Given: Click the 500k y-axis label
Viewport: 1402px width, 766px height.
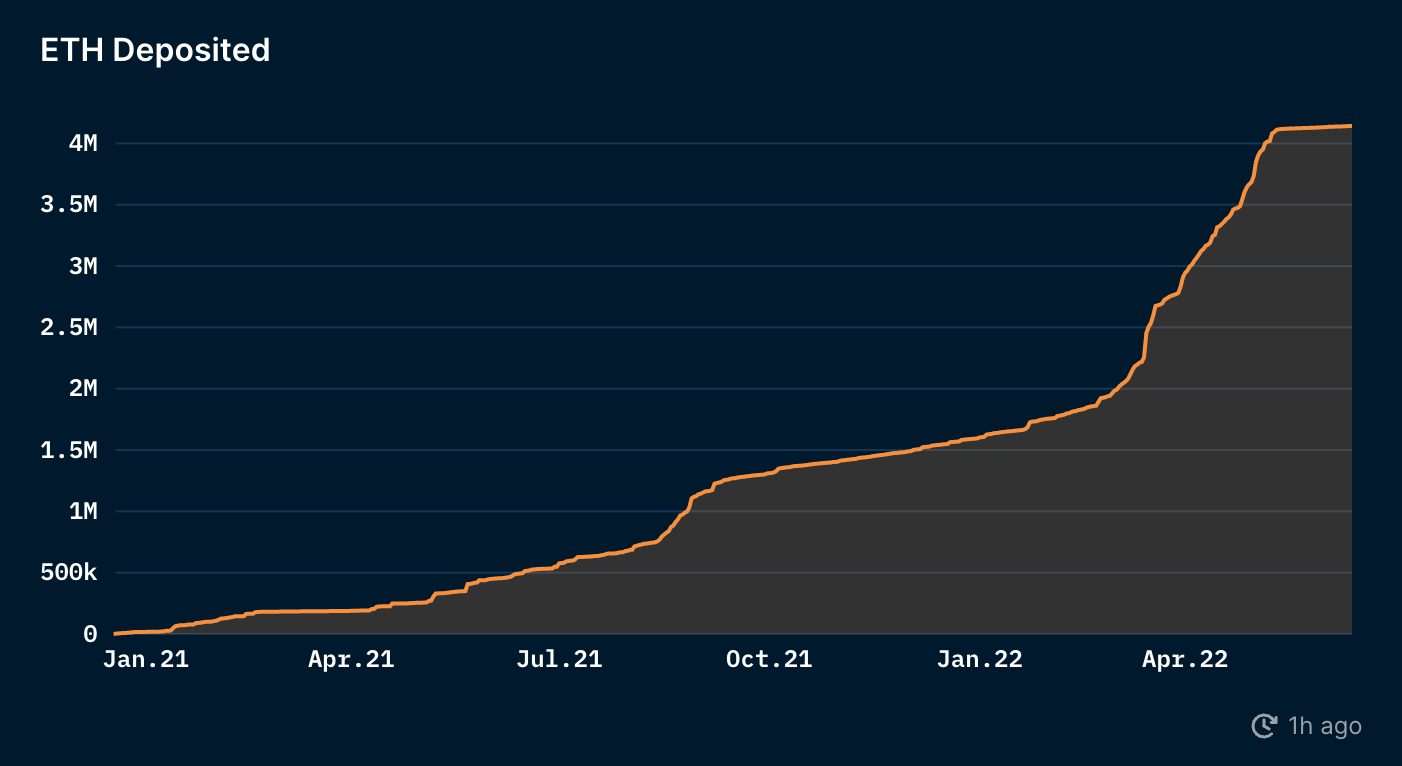Looking at the screenshot, I should click(x=69, y=574).
